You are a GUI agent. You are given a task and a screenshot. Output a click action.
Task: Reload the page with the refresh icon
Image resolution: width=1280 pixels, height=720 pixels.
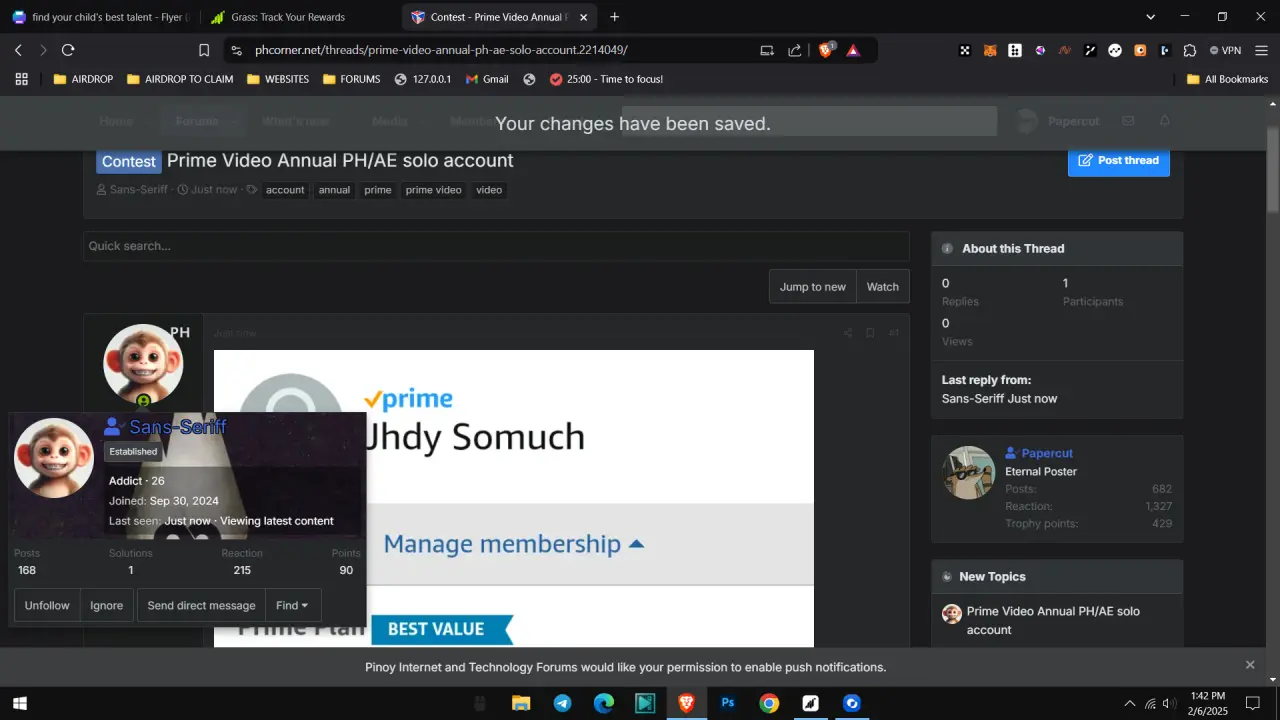[68, 50]
